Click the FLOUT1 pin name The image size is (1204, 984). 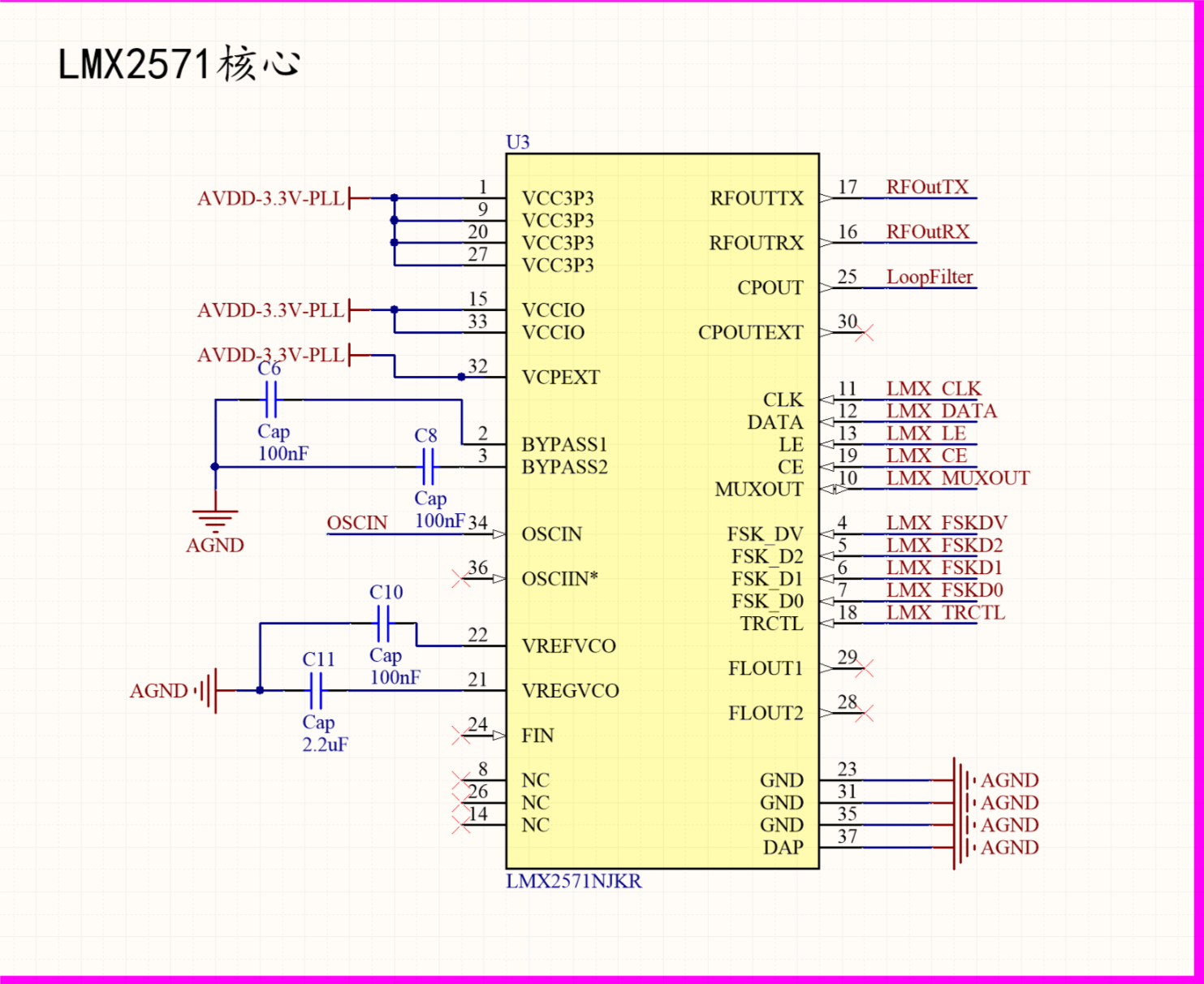[x=766, y=668]
